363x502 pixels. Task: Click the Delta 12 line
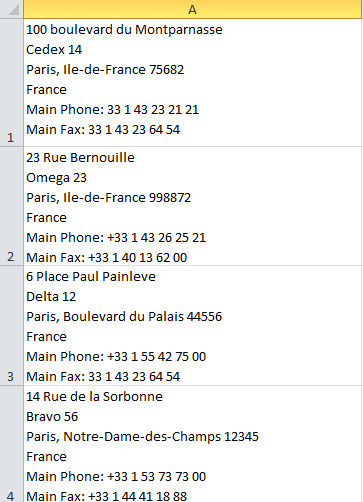[51, 297]
